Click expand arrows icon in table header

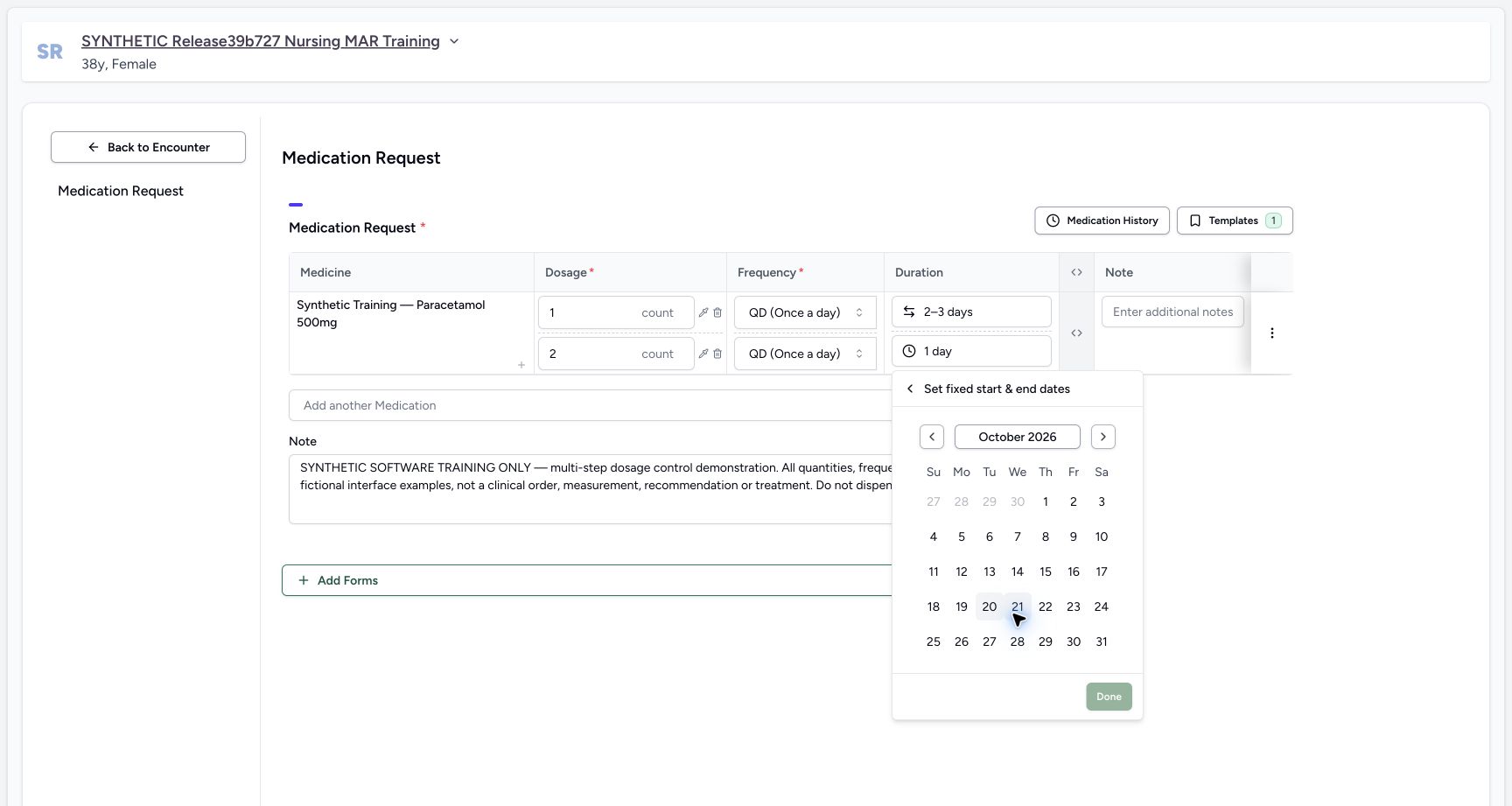click(1077, 272)
